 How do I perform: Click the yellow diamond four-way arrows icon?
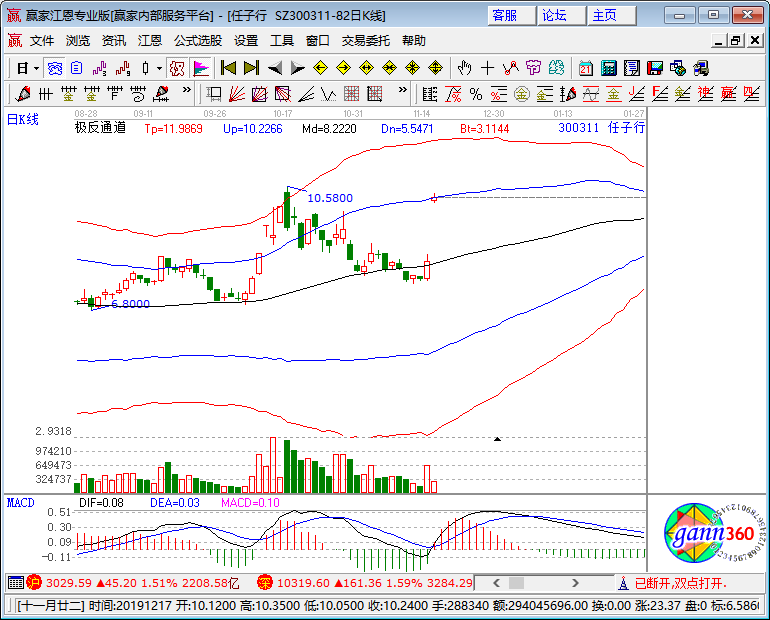(x=412, y=68)
